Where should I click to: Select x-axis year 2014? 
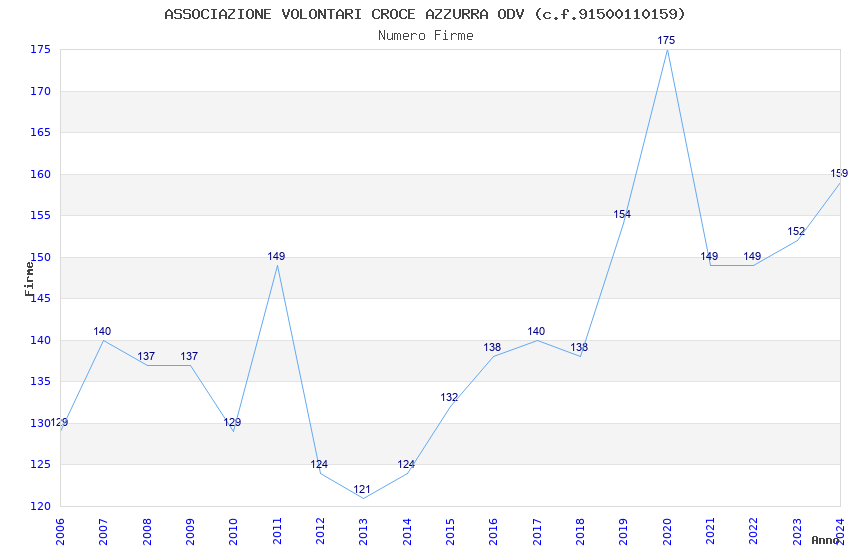[x=407, y=531]
